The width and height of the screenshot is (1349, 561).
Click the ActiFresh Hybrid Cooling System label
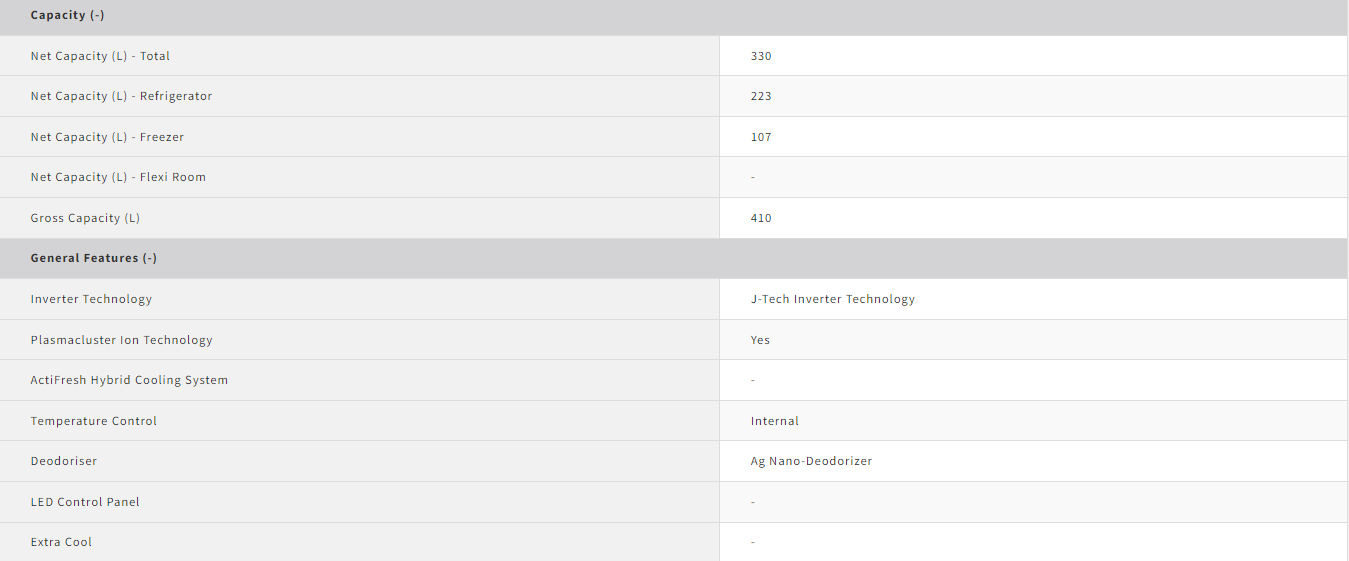(129, 380)
